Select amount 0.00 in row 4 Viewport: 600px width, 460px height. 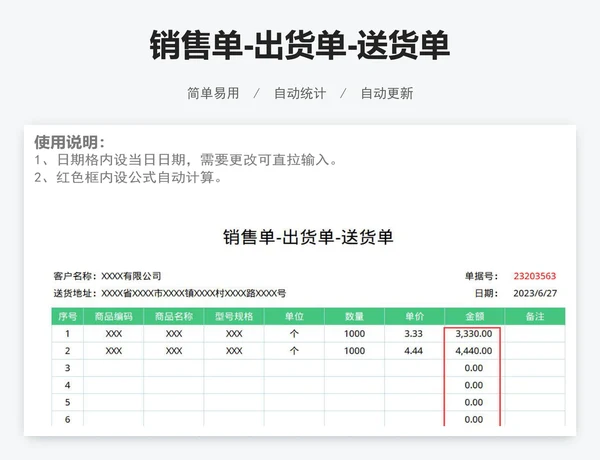[x=474, y=385]
